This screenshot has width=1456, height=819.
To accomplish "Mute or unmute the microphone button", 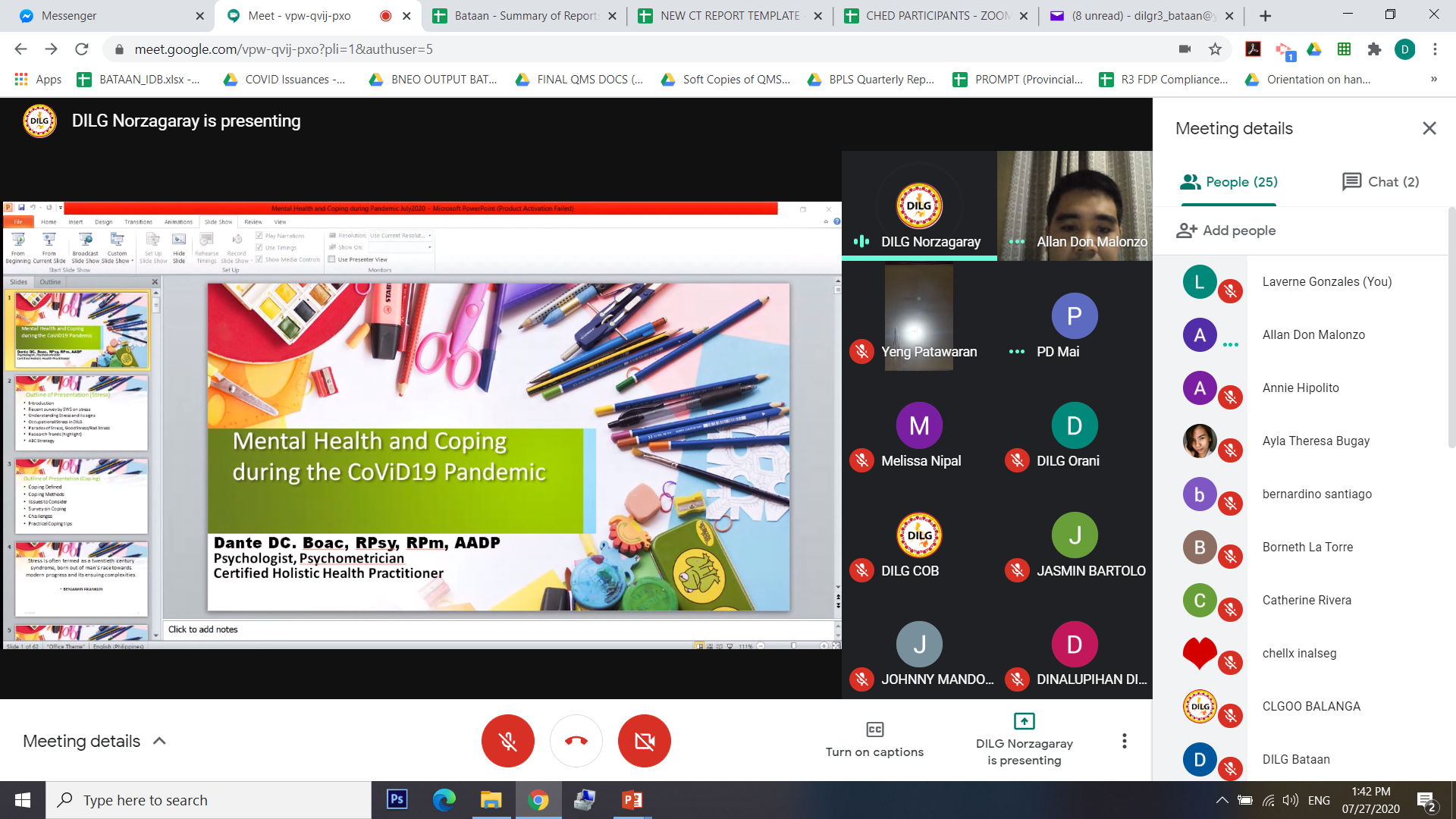I will [507, 741].
